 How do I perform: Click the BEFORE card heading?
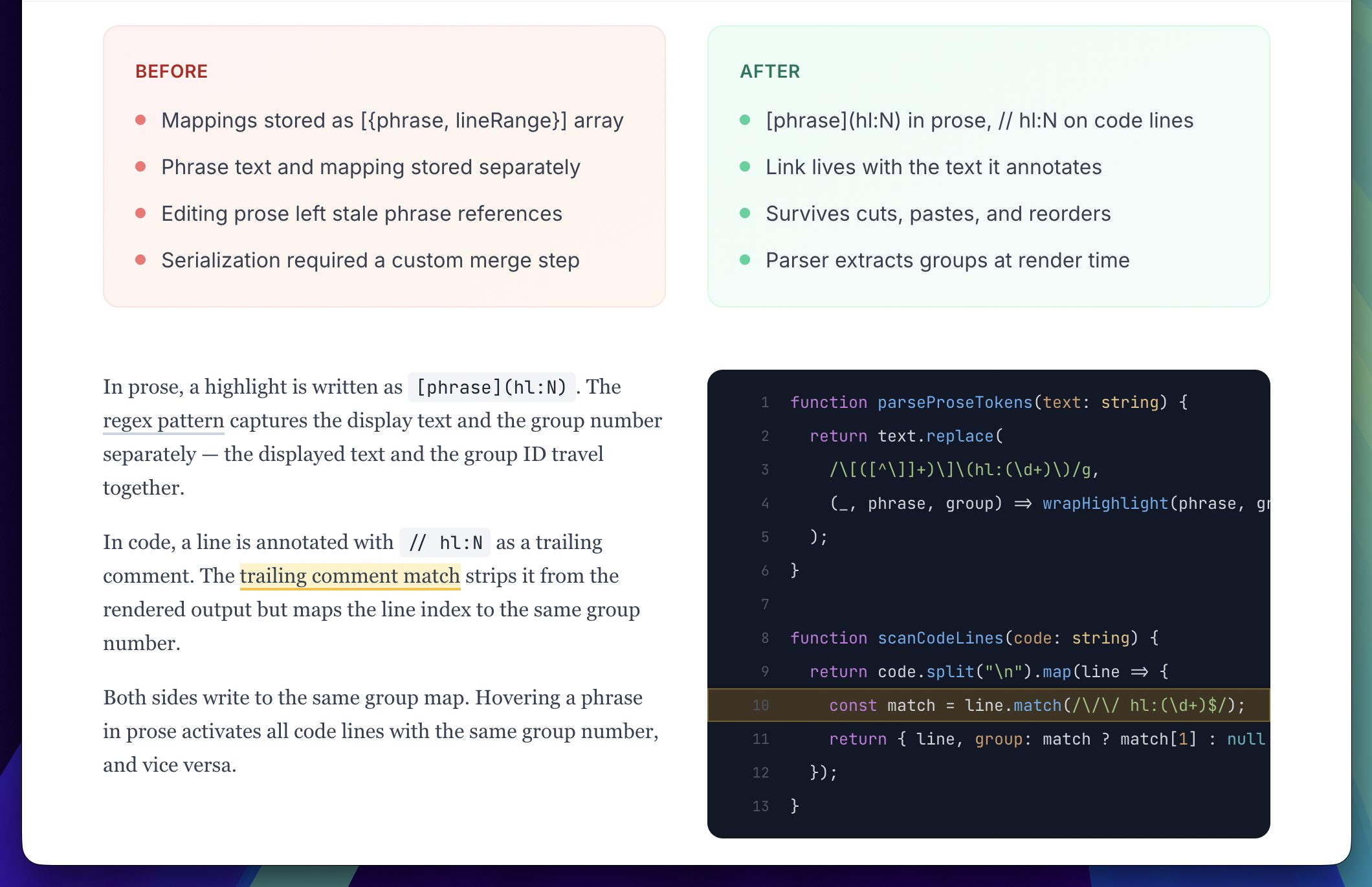(x=171, y=71)
